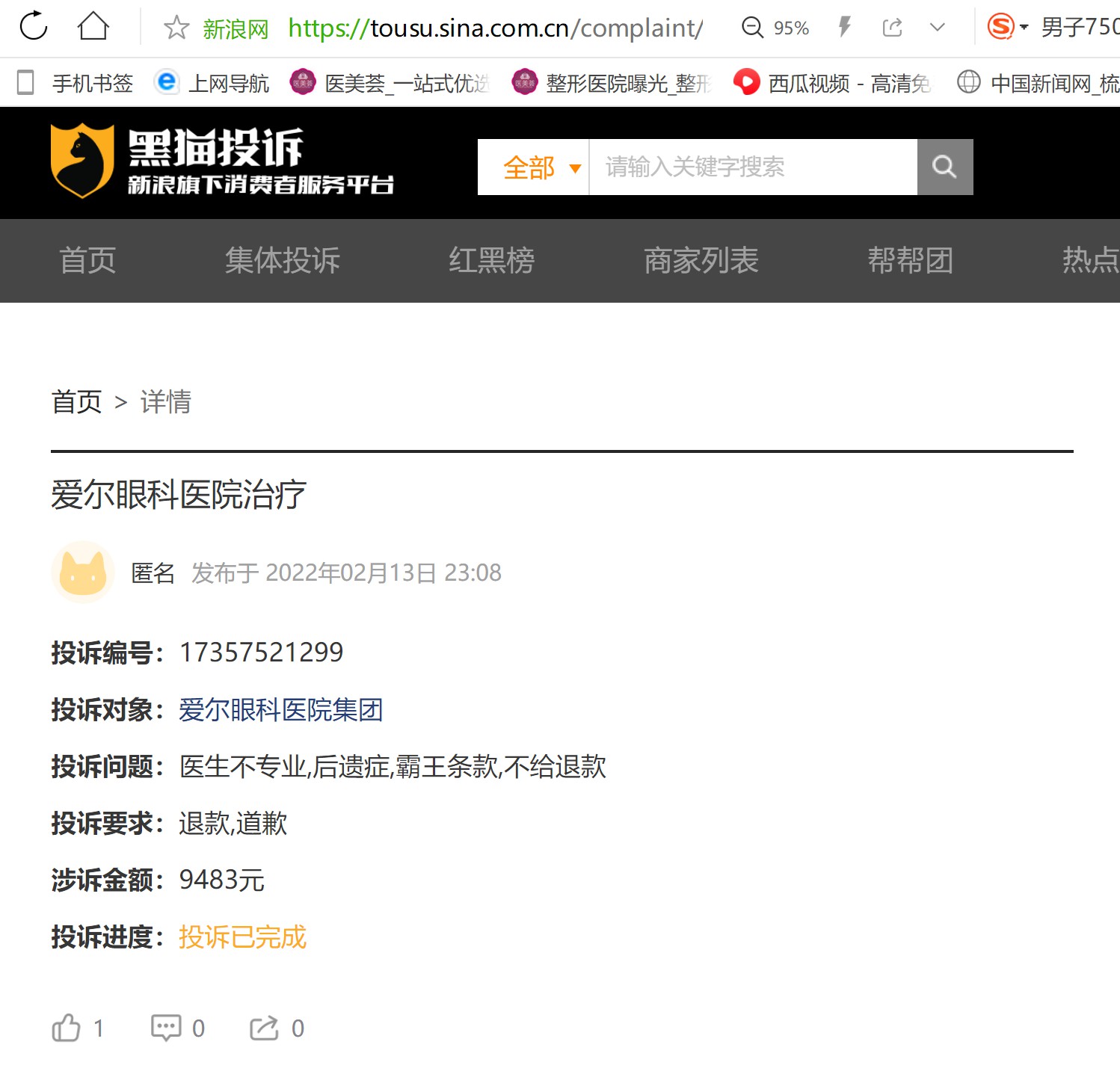The height and width of the screenshot is (1086, 1120).
Task: Open the 中国新闻网 bookmark
Action: (1038, 82)
